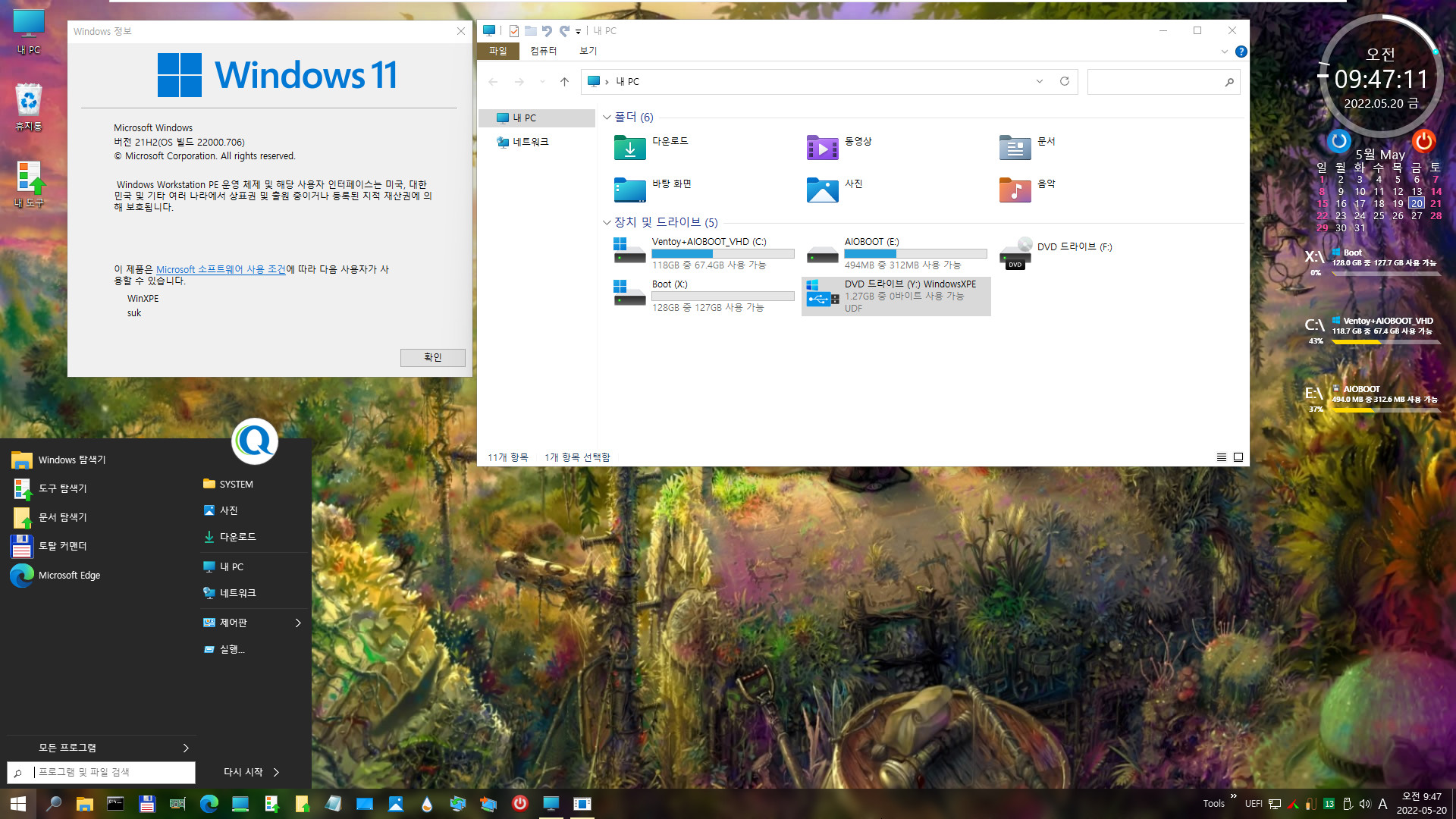
Task: Go up one level in Explorer
Action: [x=564, y=82]
